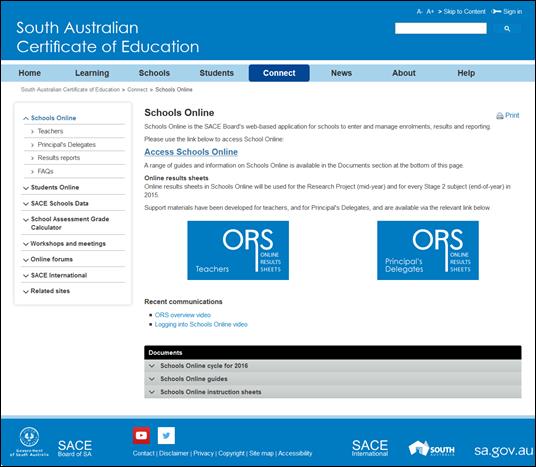Go to the Home nav tab

(x=30, y=73)
